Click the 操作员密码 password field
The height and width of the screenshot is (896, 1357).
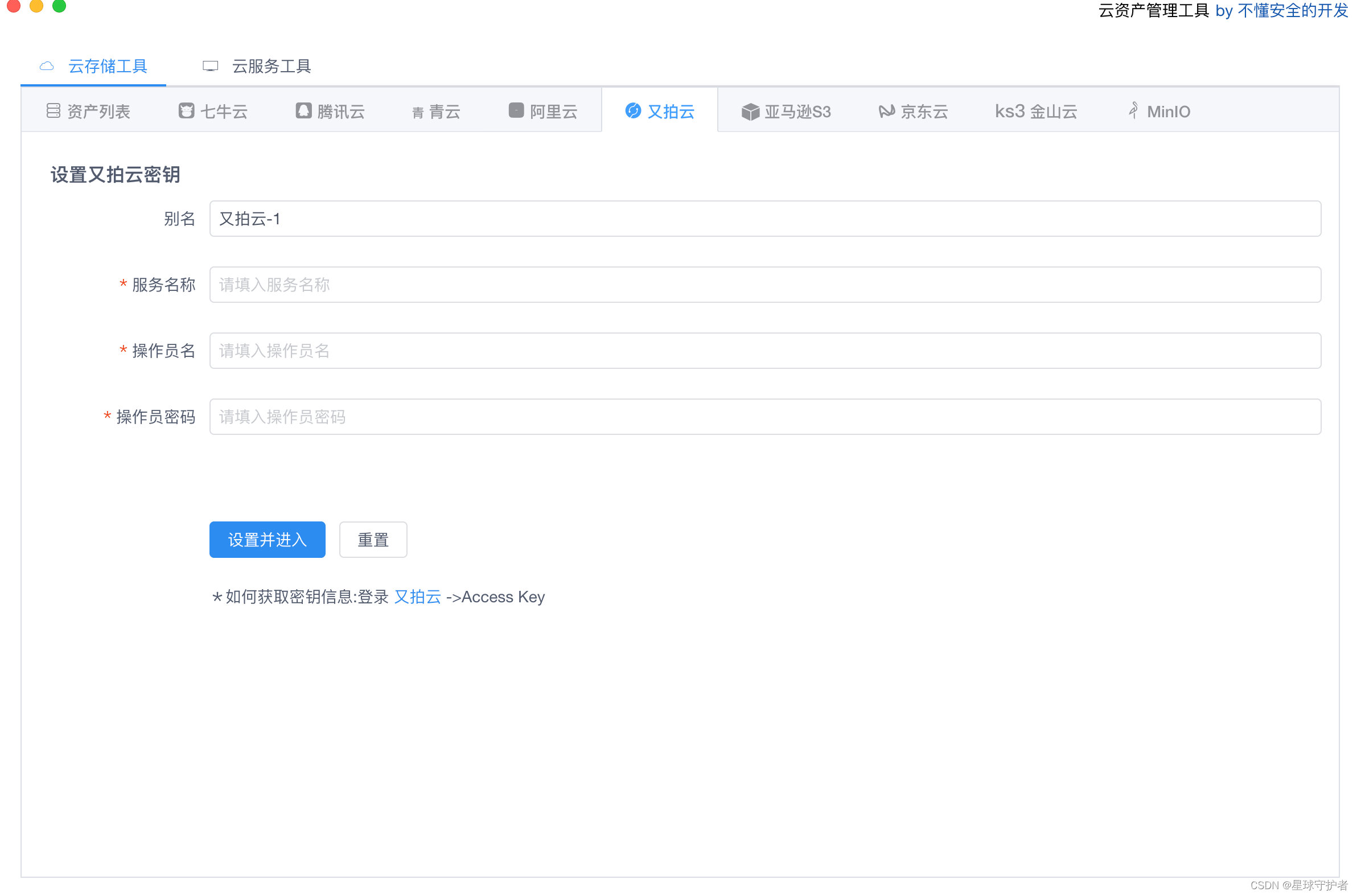click(x=764, y=417)
